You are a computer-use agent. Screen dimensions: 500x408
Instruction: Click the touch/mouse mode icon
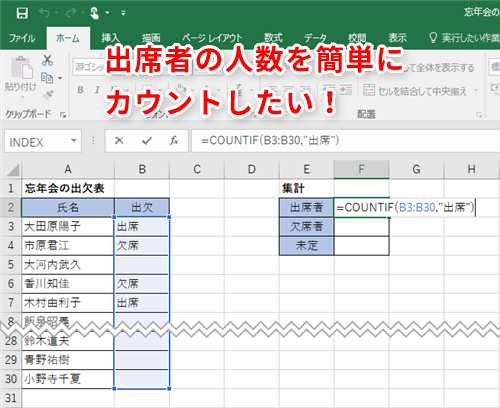(x=95, y=13)
